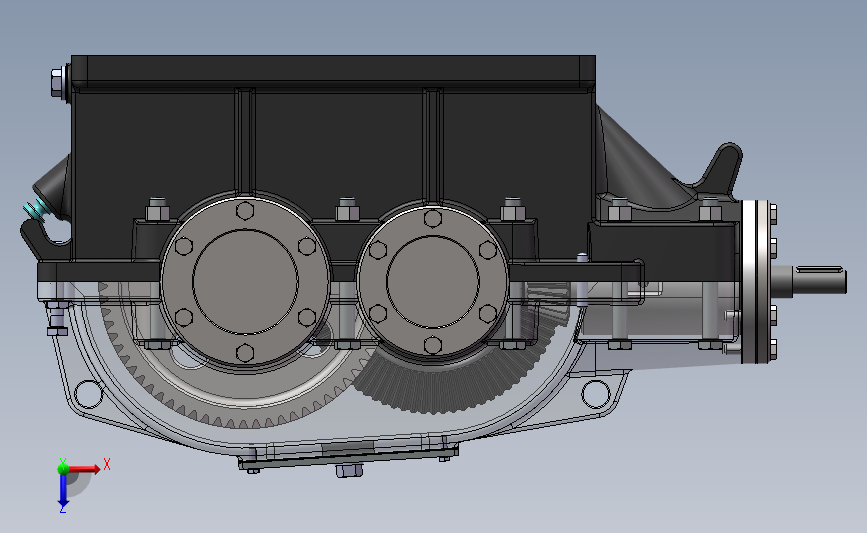Viewport: 867px width, 533px height.
Task: Select the shaft end flange with bolts
Action: coord(758,282)
